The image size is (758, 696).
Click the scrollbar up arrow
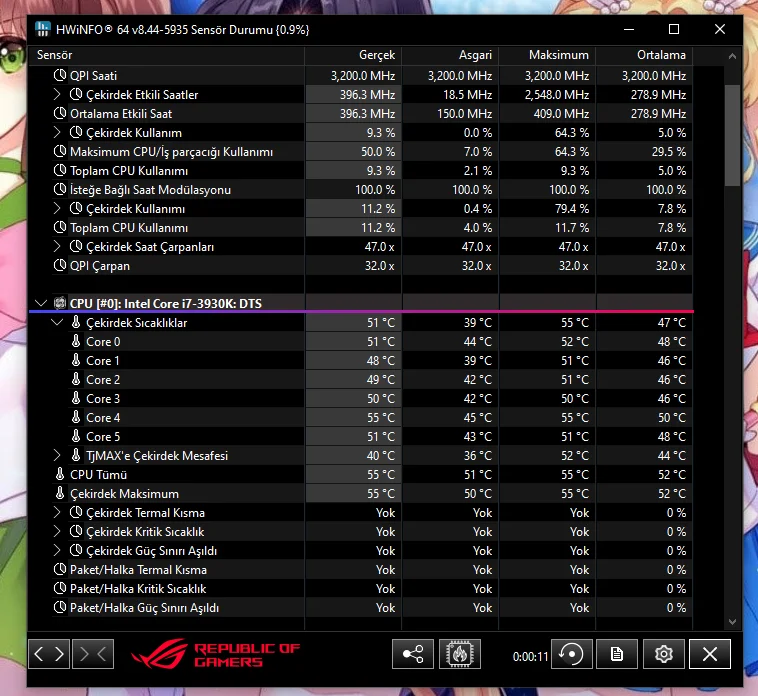click(x=732, y=56)
